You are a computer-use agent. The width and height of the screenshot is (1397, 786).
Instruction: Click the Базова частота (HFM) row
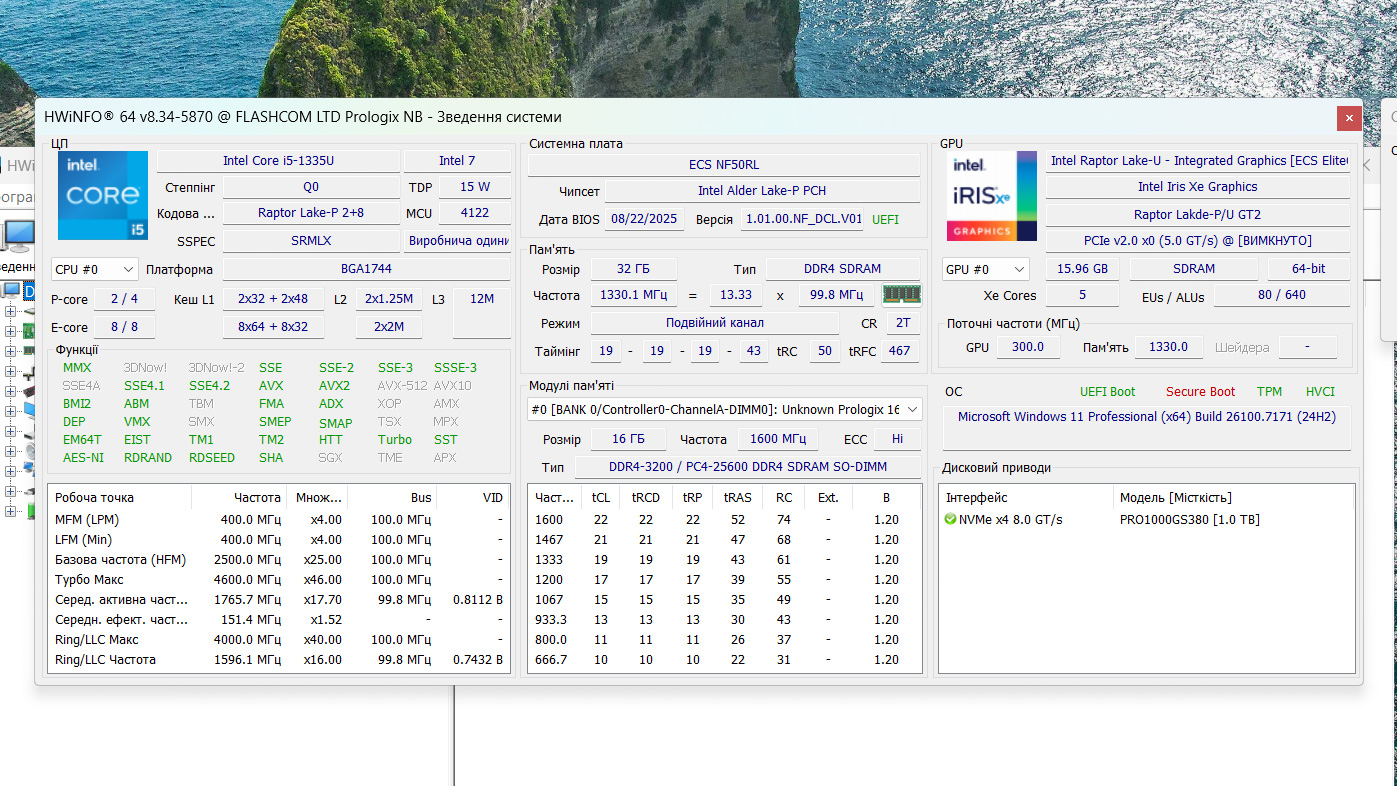click(278, 559)
